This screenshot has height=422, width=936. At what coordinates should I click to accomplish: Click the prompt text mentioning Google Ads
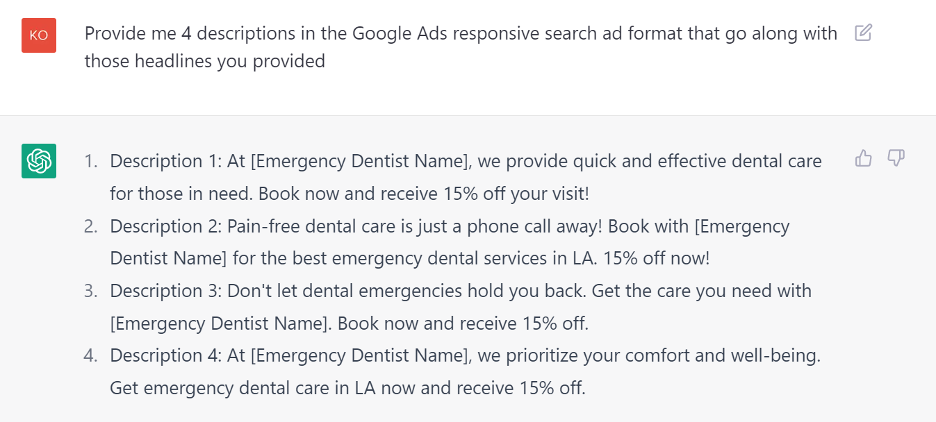[x=461, y=33]
